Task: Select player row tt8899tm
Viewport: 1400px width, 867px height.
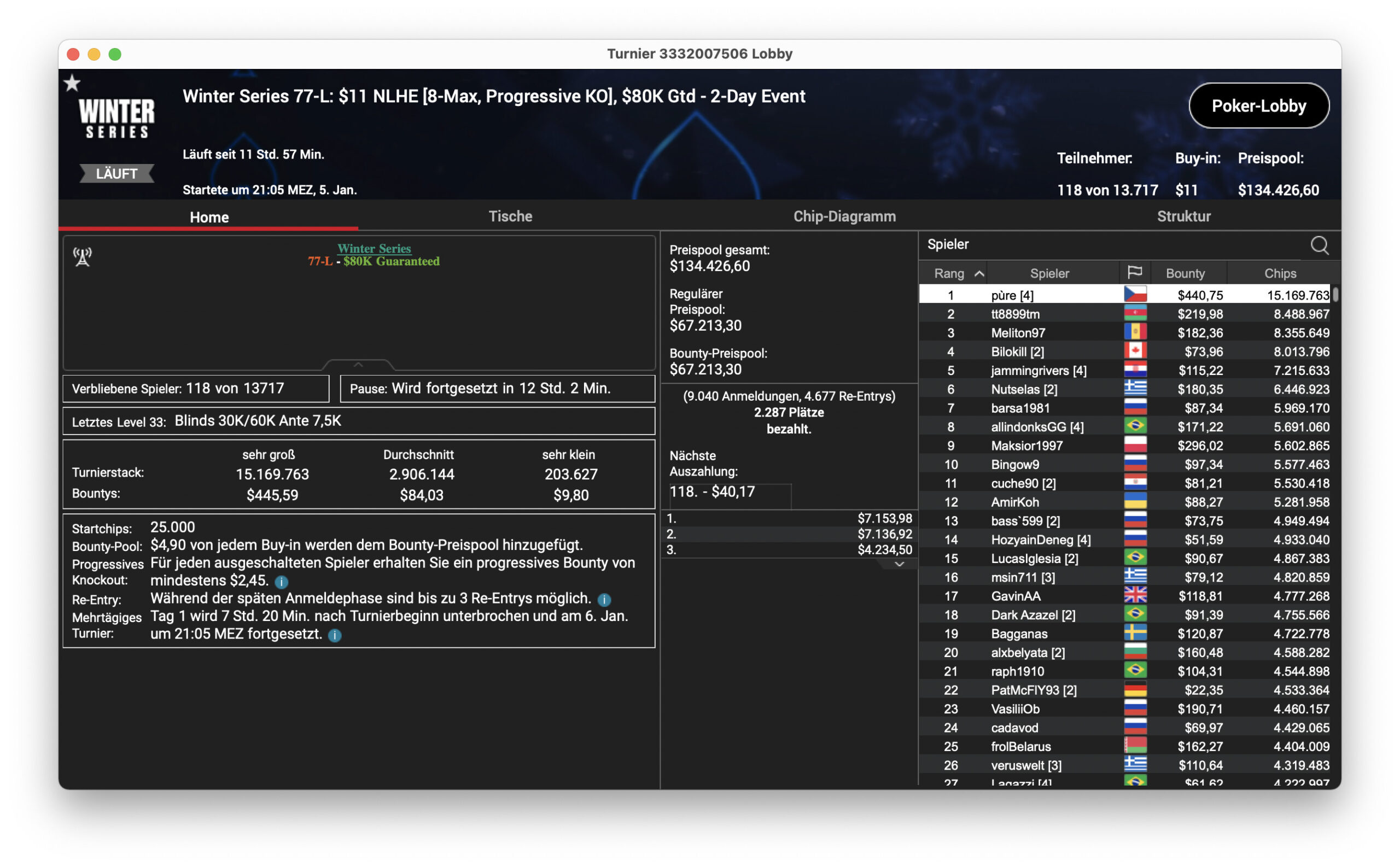Action: pos(1124,314)
